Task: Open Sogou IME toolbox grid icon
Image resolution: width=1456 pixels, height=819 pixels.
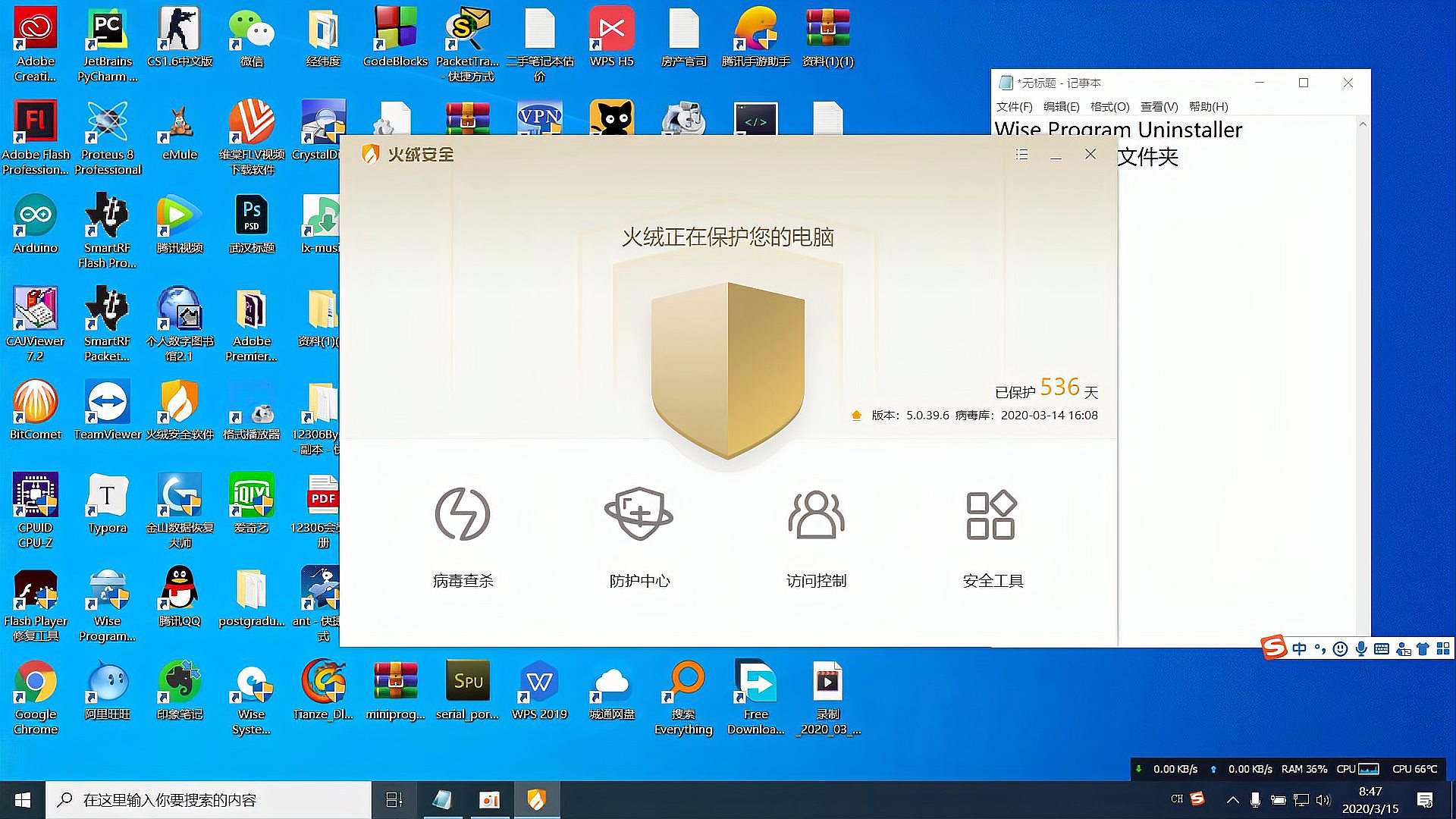Action: click(x=1443, y=649)
